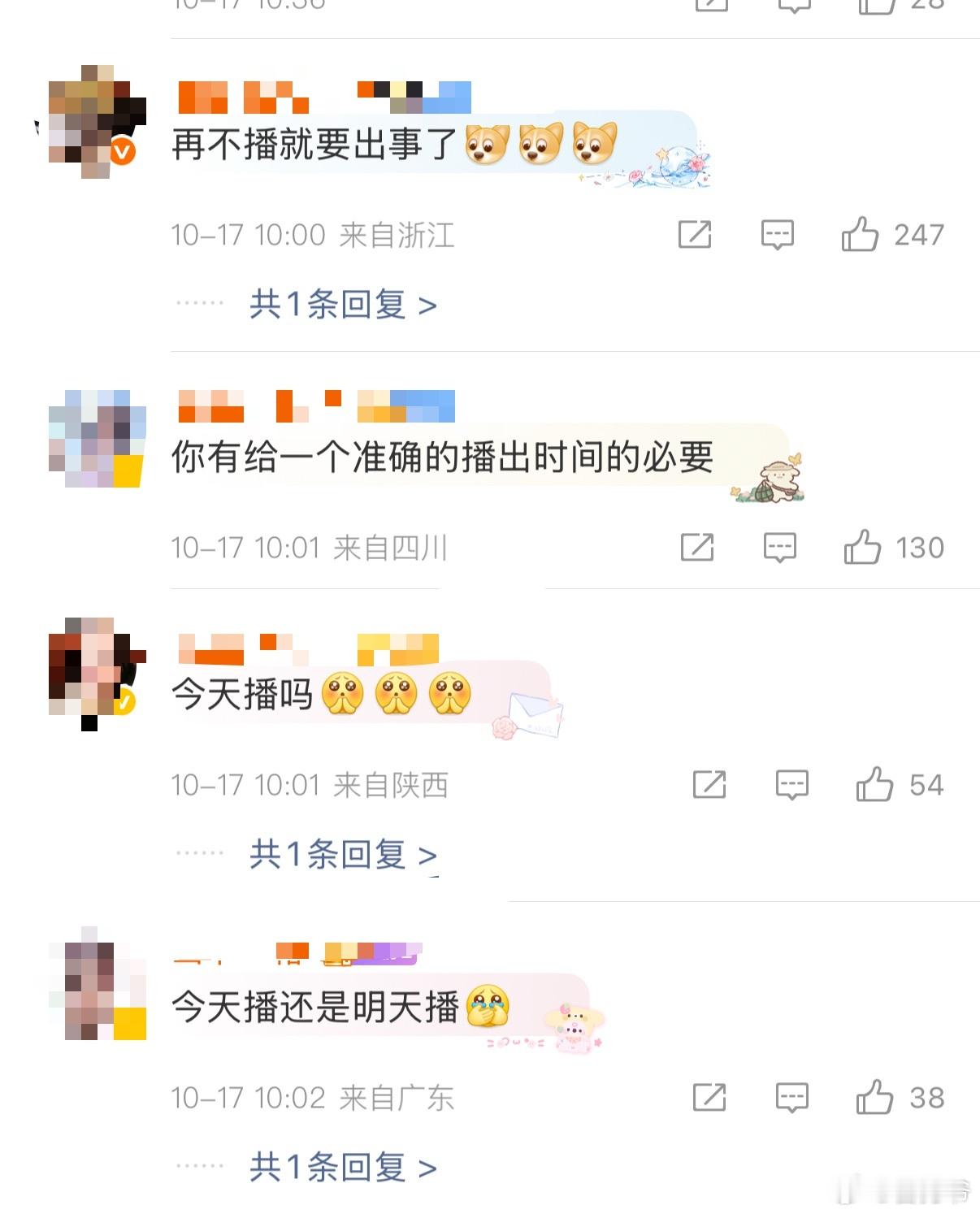The image size is (980, 1214).
Task: Share the 你有给一个准确的播出时间的必要 comment
Action: [697, 547]
